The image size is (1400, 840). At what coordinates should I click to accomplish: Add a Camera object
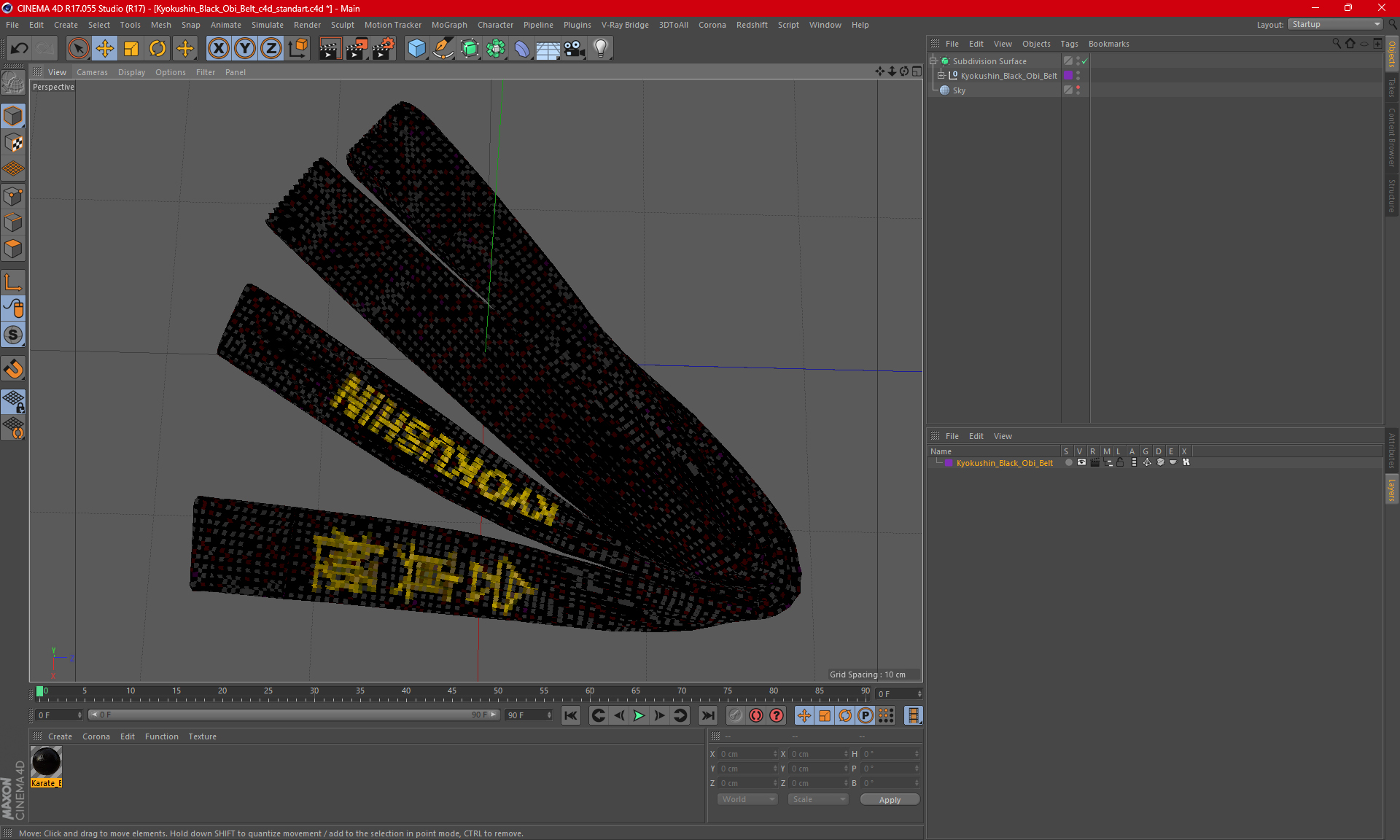click(x=575, y=49)
